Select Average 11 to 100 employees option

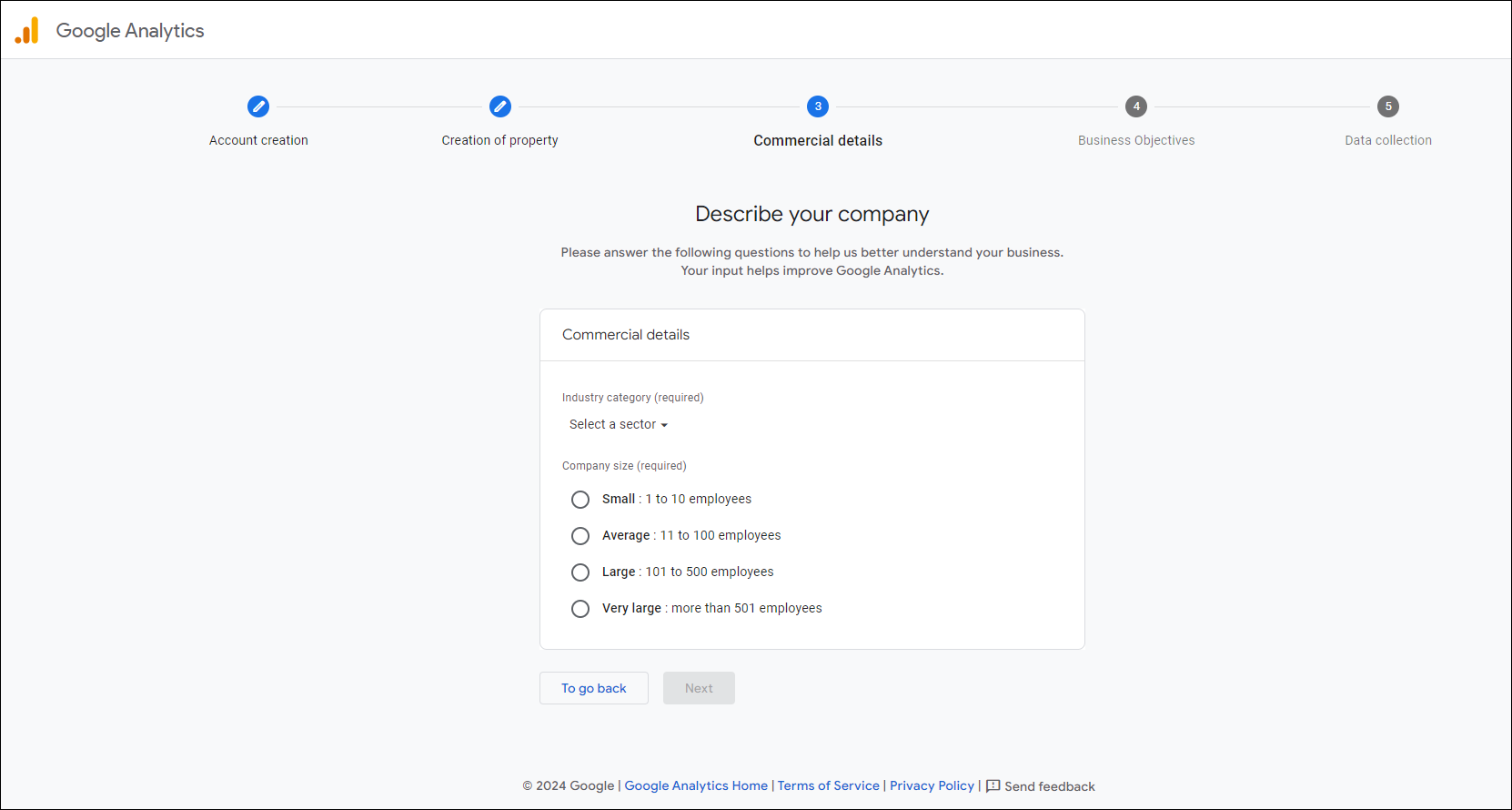coord(580,536)
